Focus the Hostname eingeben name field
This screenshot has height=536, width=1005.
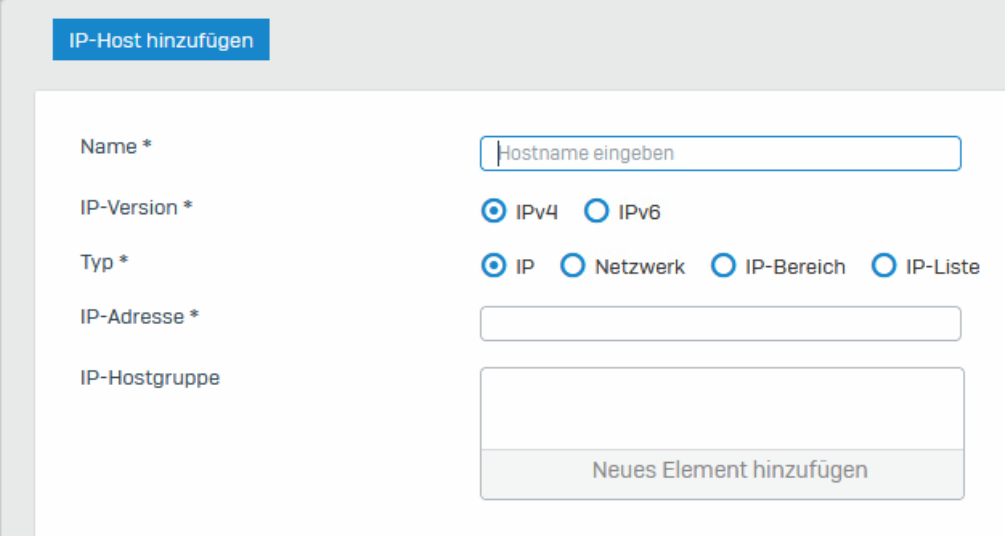coord(720,153)
